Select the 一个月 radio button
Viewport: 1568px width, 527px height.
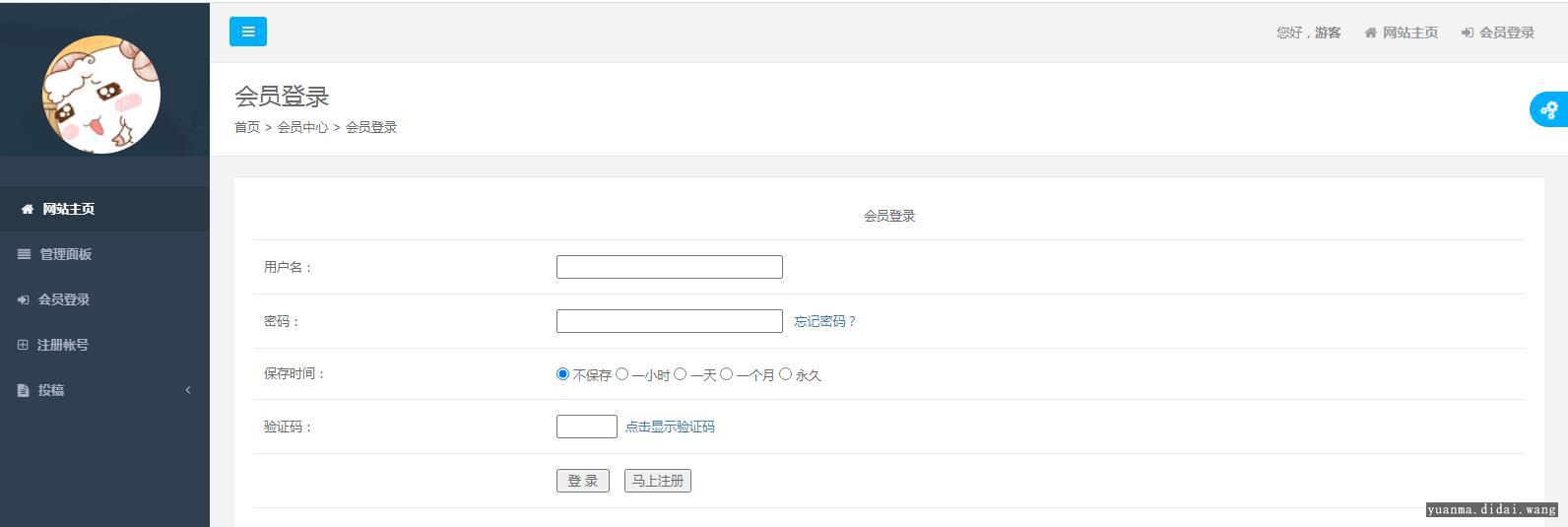[726, 374]
